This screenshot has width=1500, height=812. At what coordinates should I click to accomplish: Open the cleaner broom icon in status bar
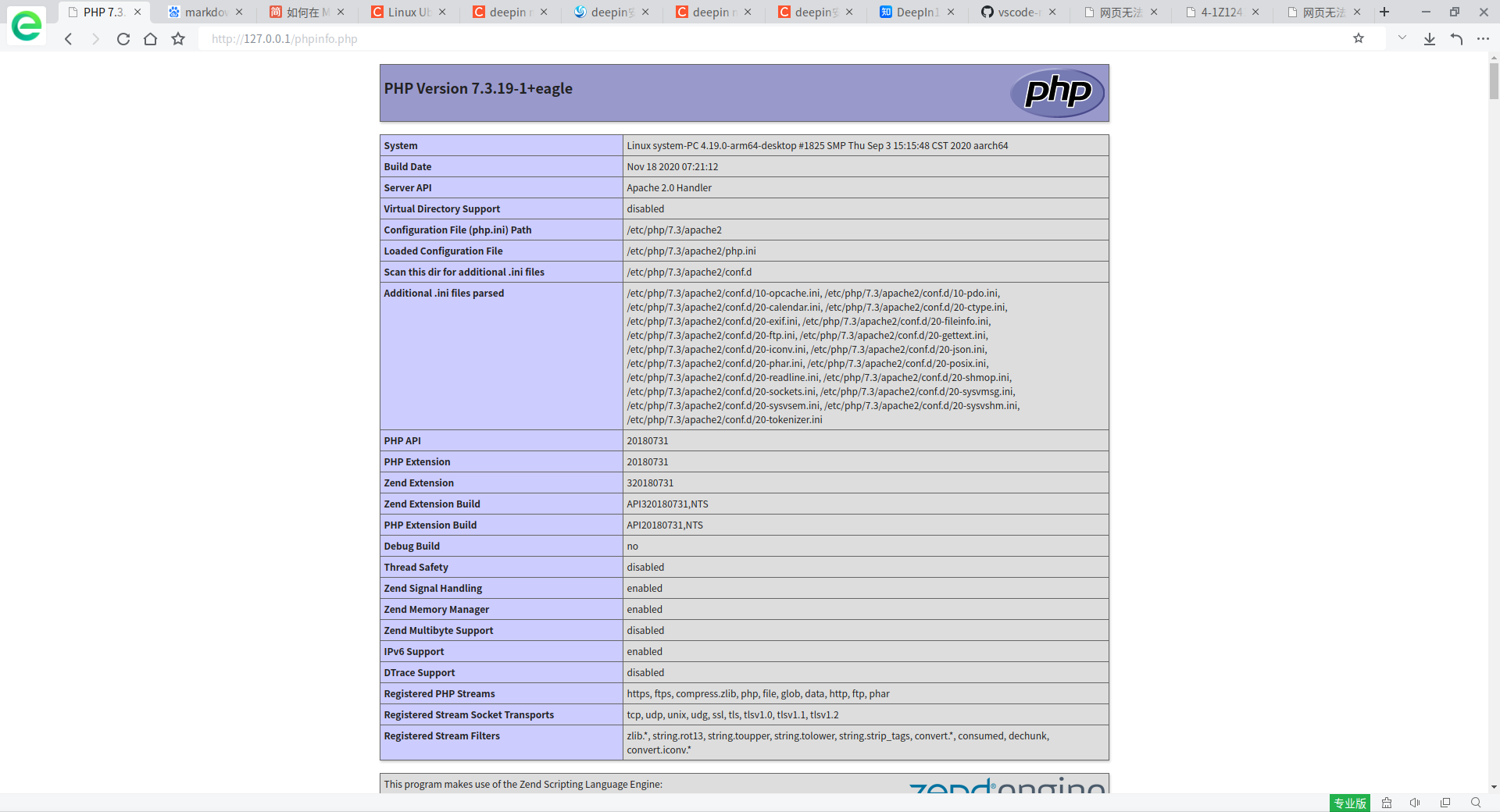coord(1387,803)
